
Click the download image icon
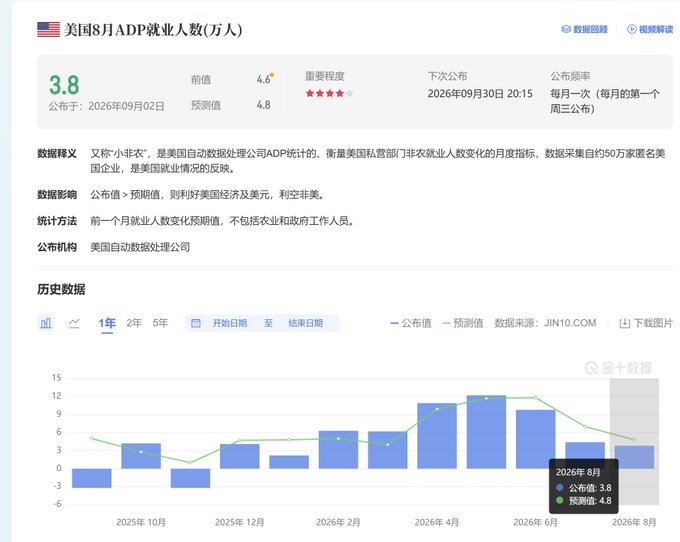click(624, 323)
